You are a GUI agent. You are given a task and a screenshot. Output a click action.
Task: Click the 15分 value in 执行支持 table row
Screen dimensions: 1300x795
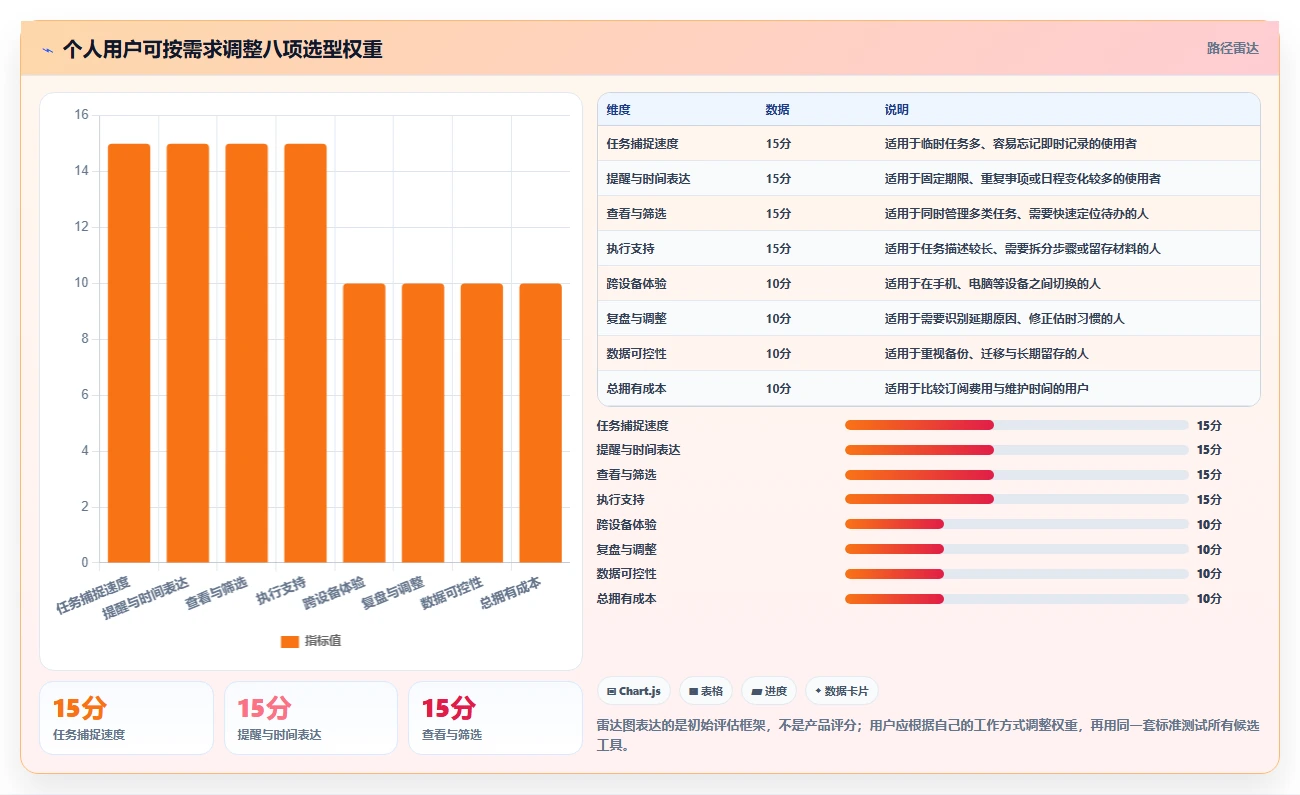point(778,249)
